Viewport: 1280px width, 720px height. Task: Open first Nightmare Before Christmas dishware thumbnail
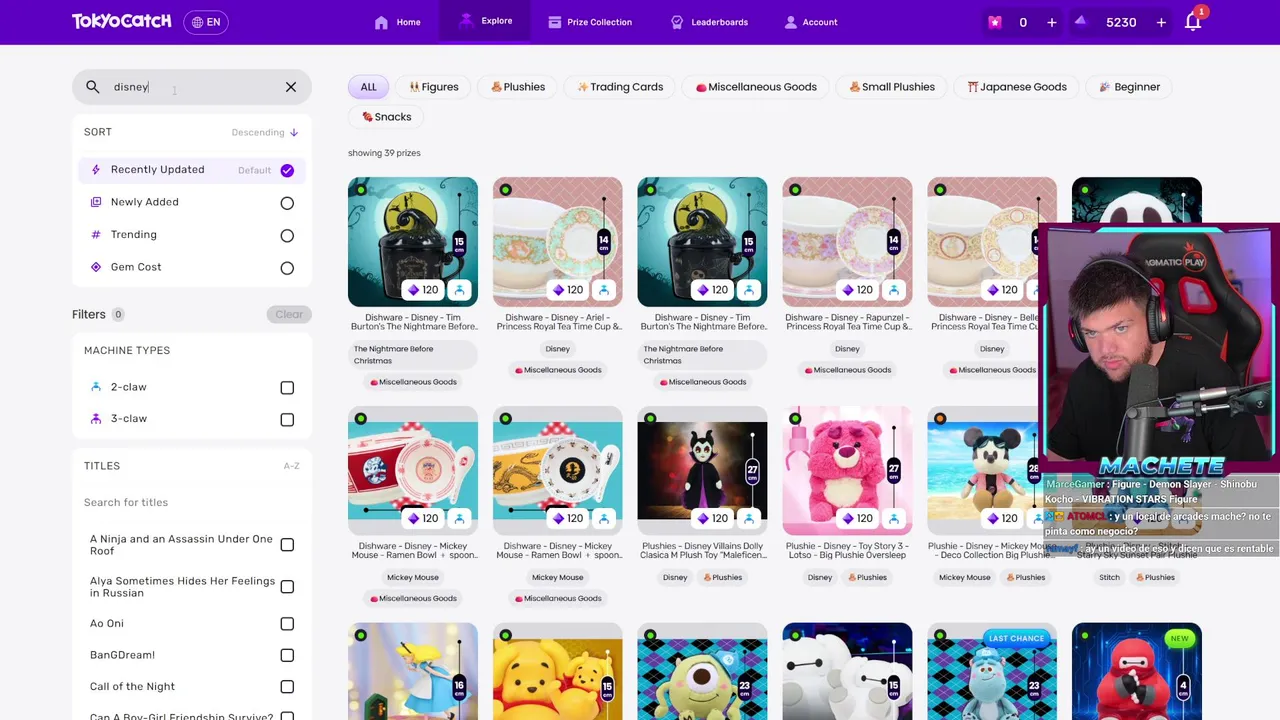tap(413, 242)
